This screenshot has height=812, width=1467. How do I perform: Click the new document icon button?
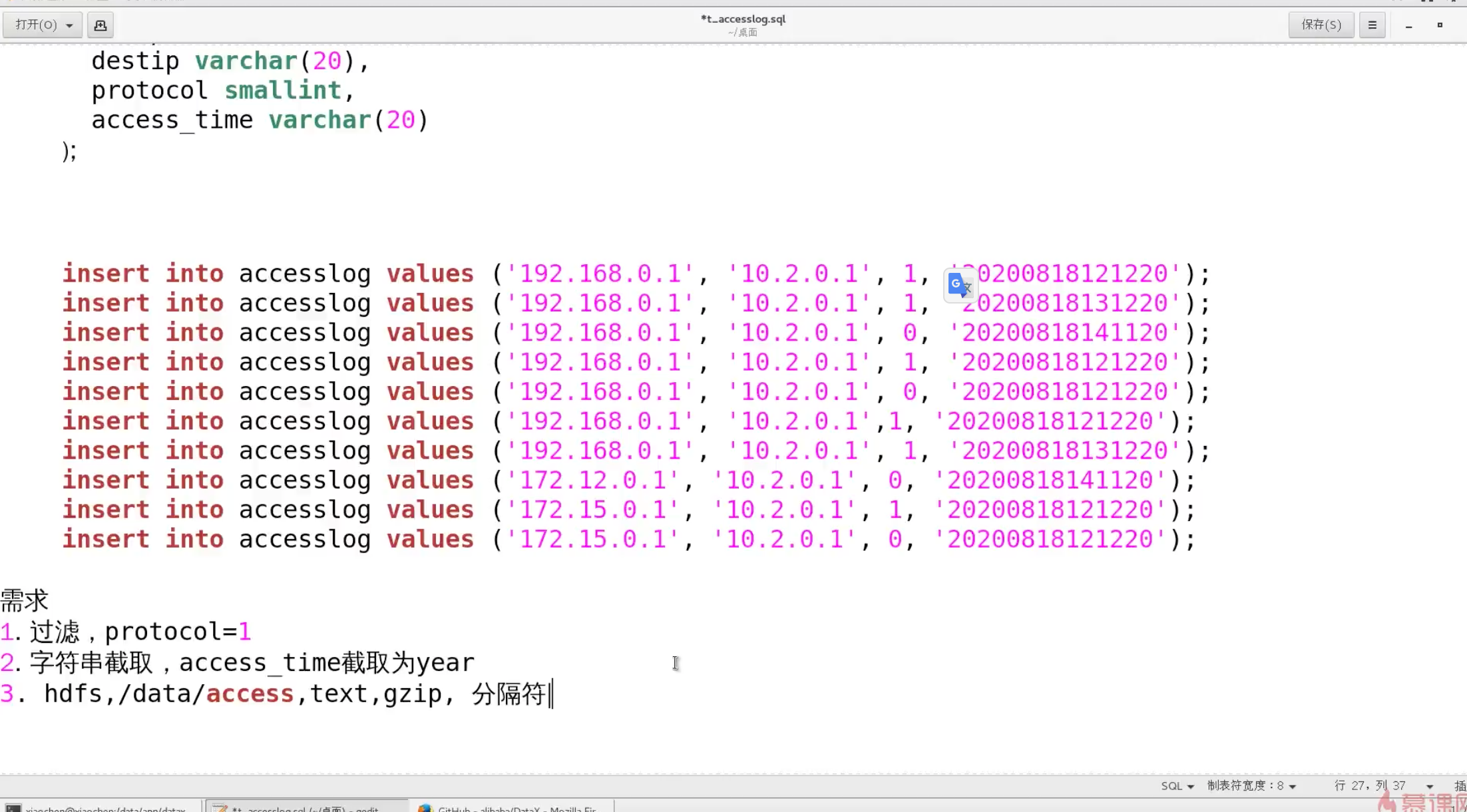pos(100,25)
